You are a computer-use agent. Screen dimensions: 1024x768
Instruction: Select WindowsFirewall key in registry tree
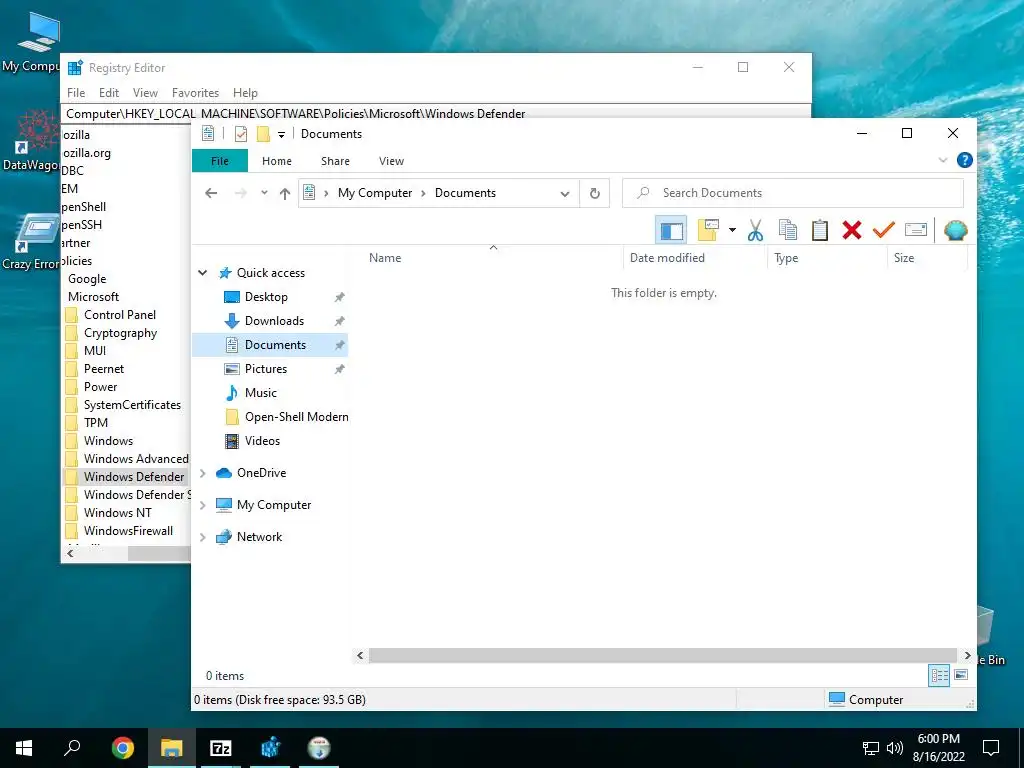tap(128, 531)
